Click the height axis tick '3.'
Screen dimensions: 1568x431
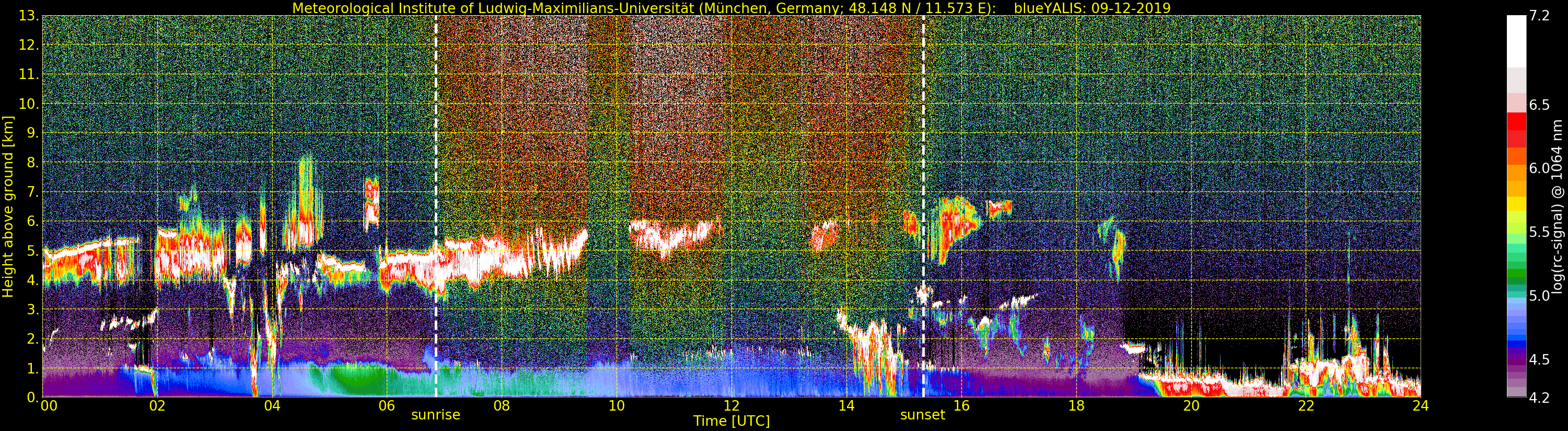(x=33, y=309)
